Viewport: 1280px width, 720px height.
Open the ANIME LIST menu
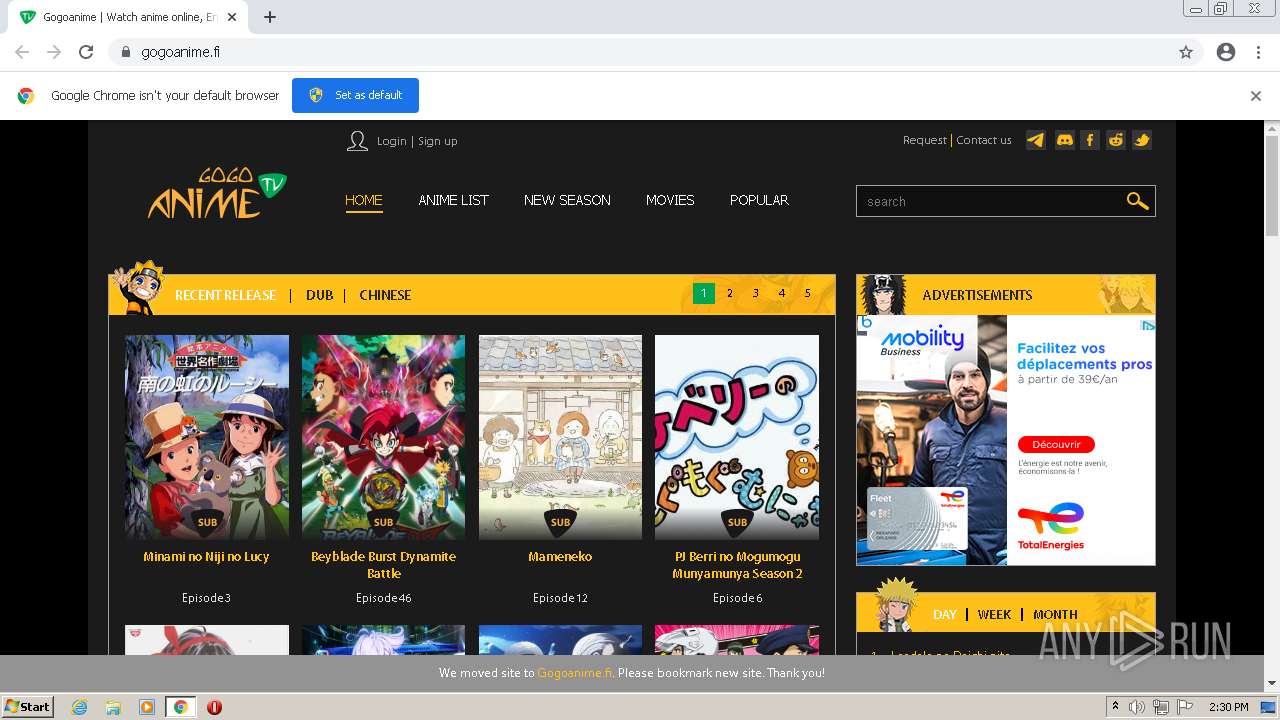pos(453,200)
